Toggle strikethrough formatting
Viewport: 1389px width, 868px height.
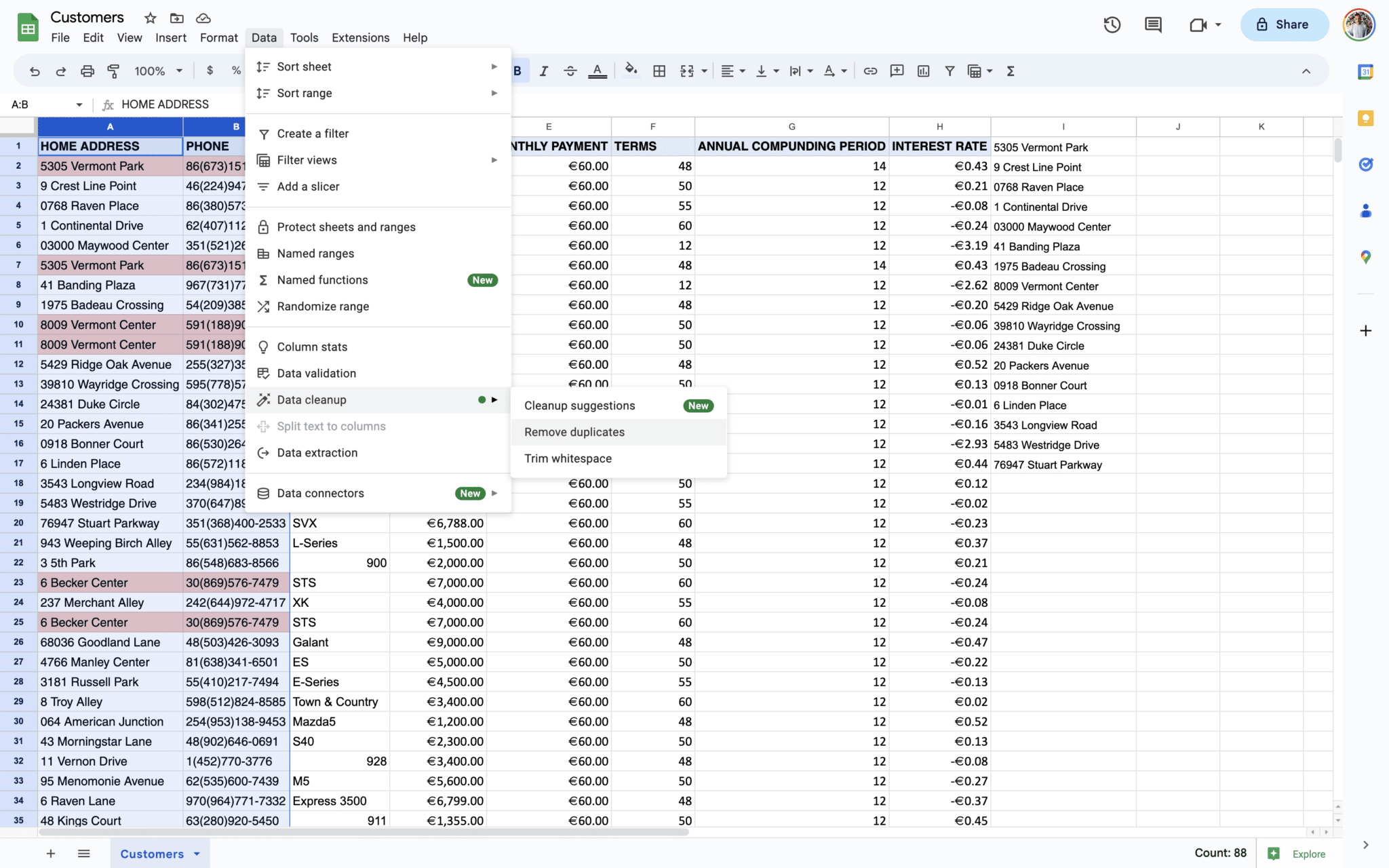pyautogui.click(x=570, y=71)
